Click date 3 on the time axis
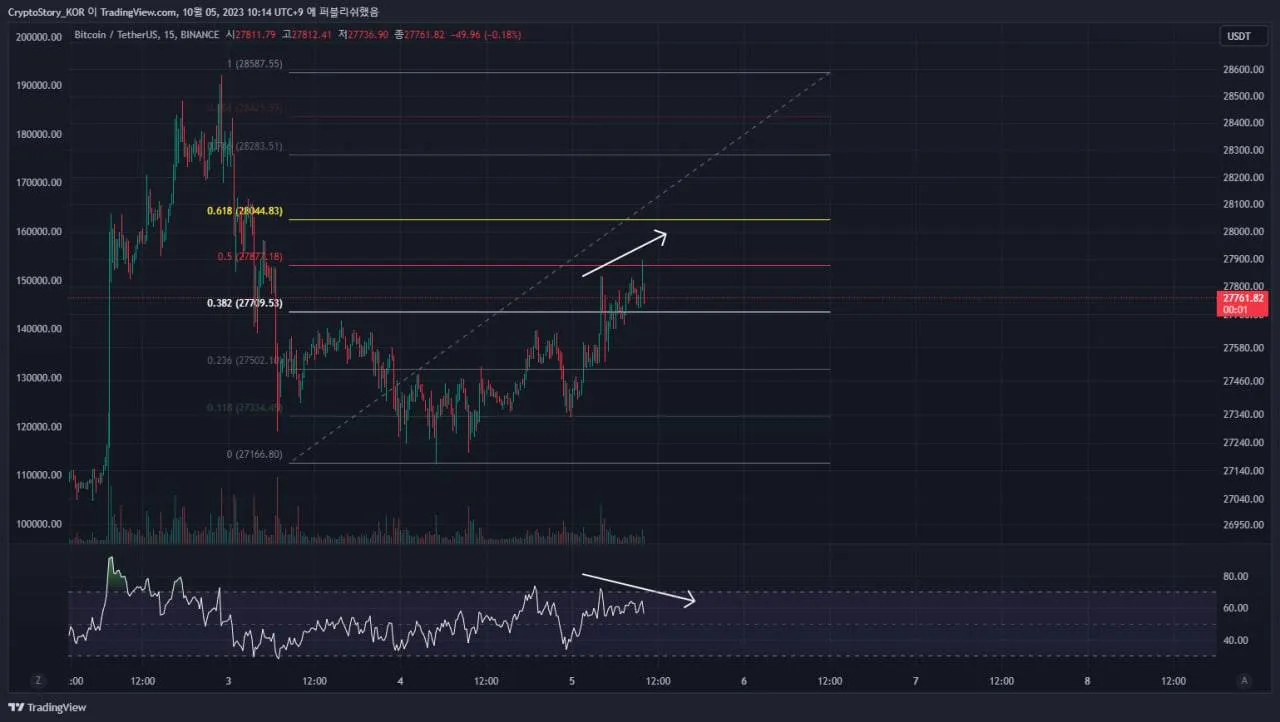 pos(229,681)
